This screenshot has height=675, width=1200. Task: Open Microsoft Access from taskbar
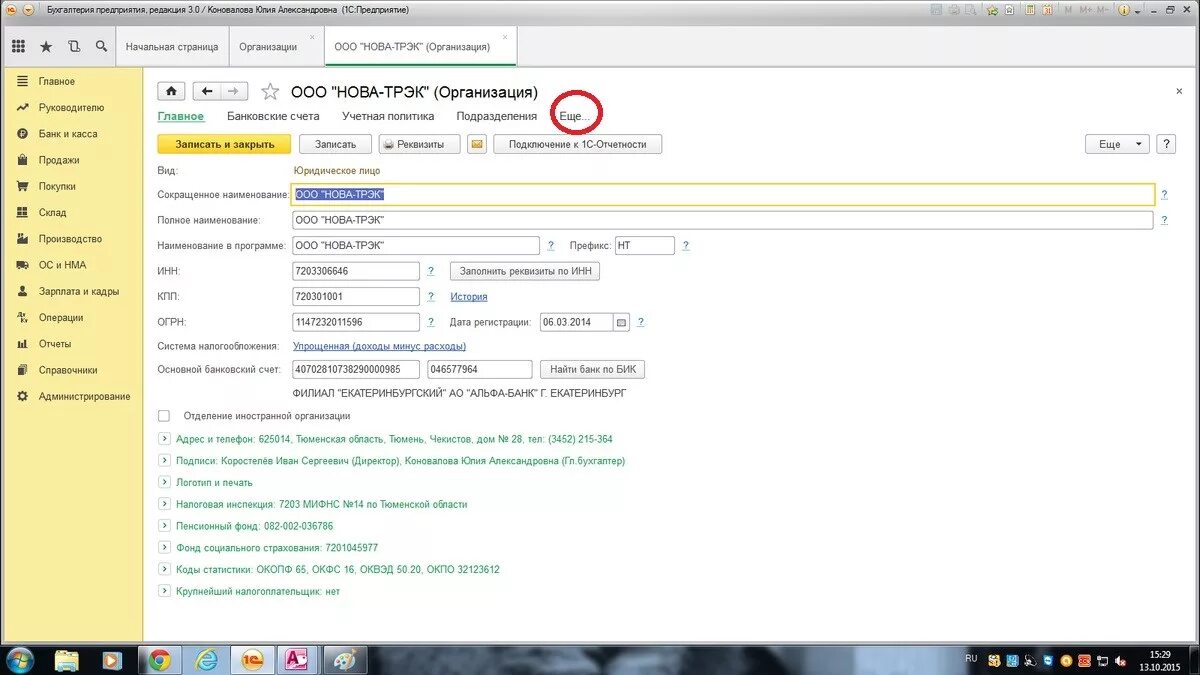pyautogui.click(x=297, y=660)
